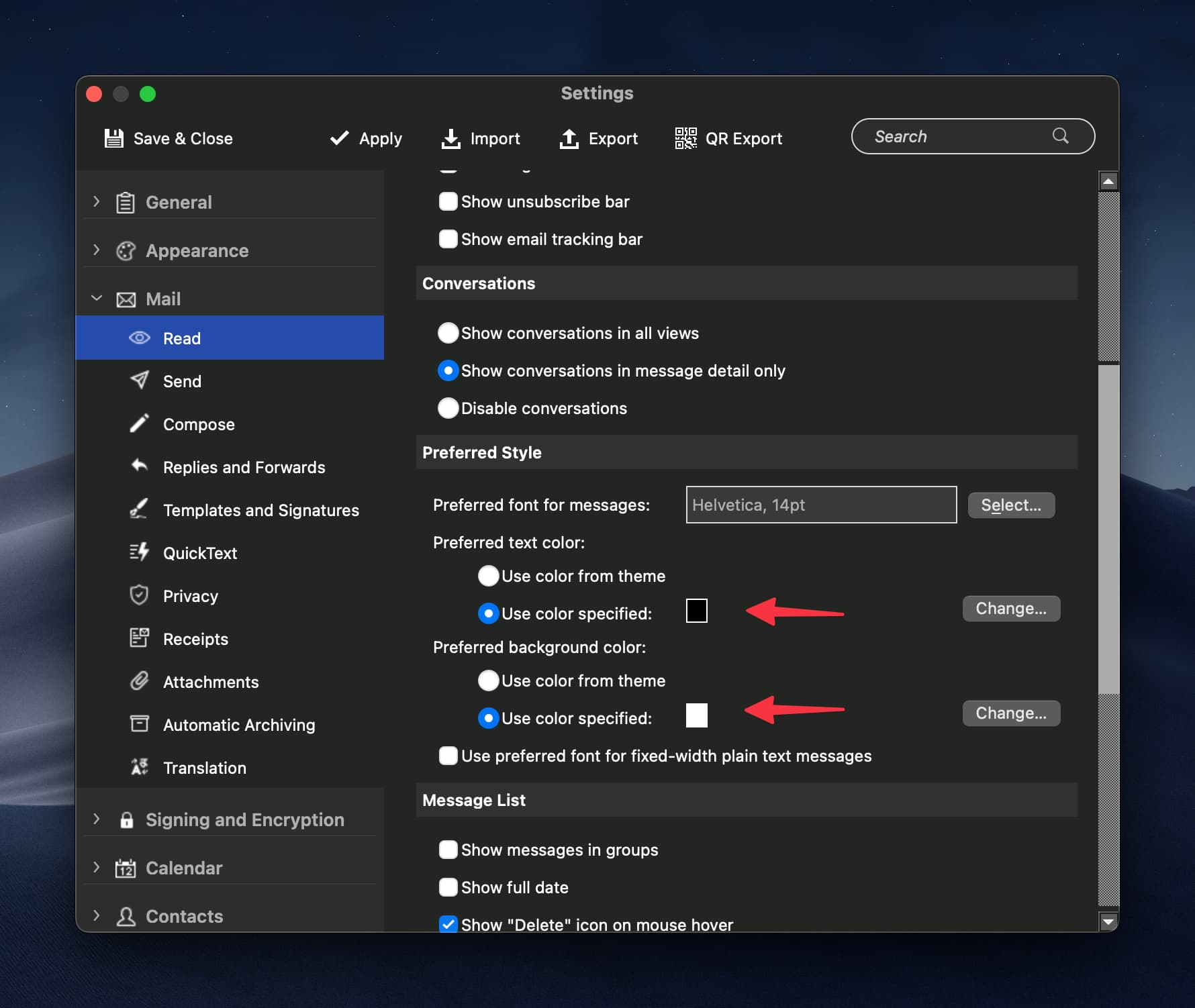Expand Signing and Encryption section

tap(97, 819)
